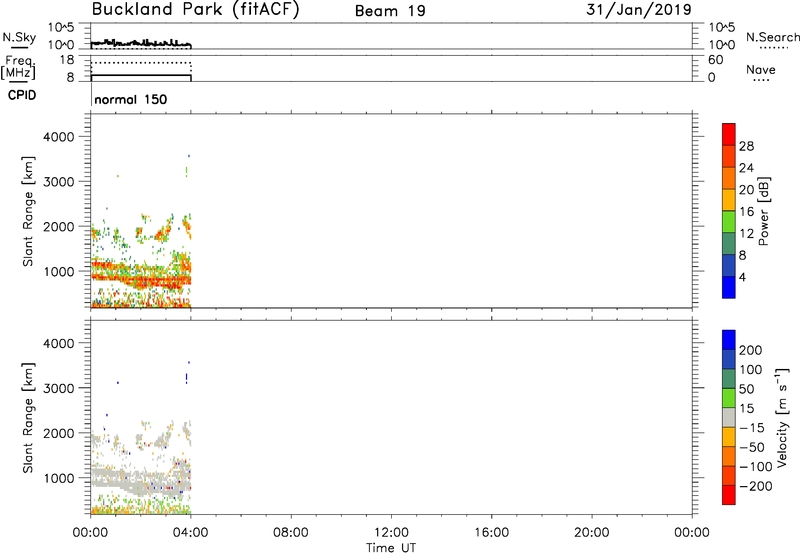Click the blue bottom of power colorbar
This screenshot has width=800, height=554.
pos(729,287)
